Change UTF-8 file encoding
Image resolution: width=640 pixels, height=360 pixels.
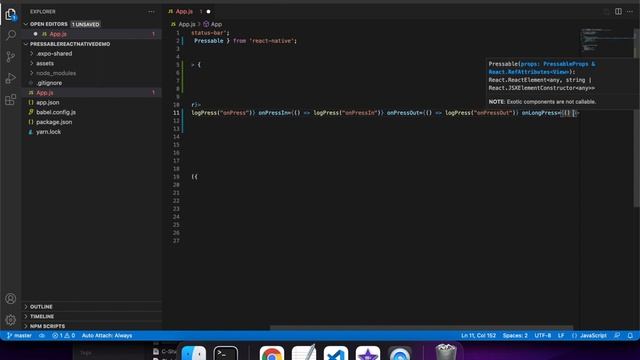[543, 336]
